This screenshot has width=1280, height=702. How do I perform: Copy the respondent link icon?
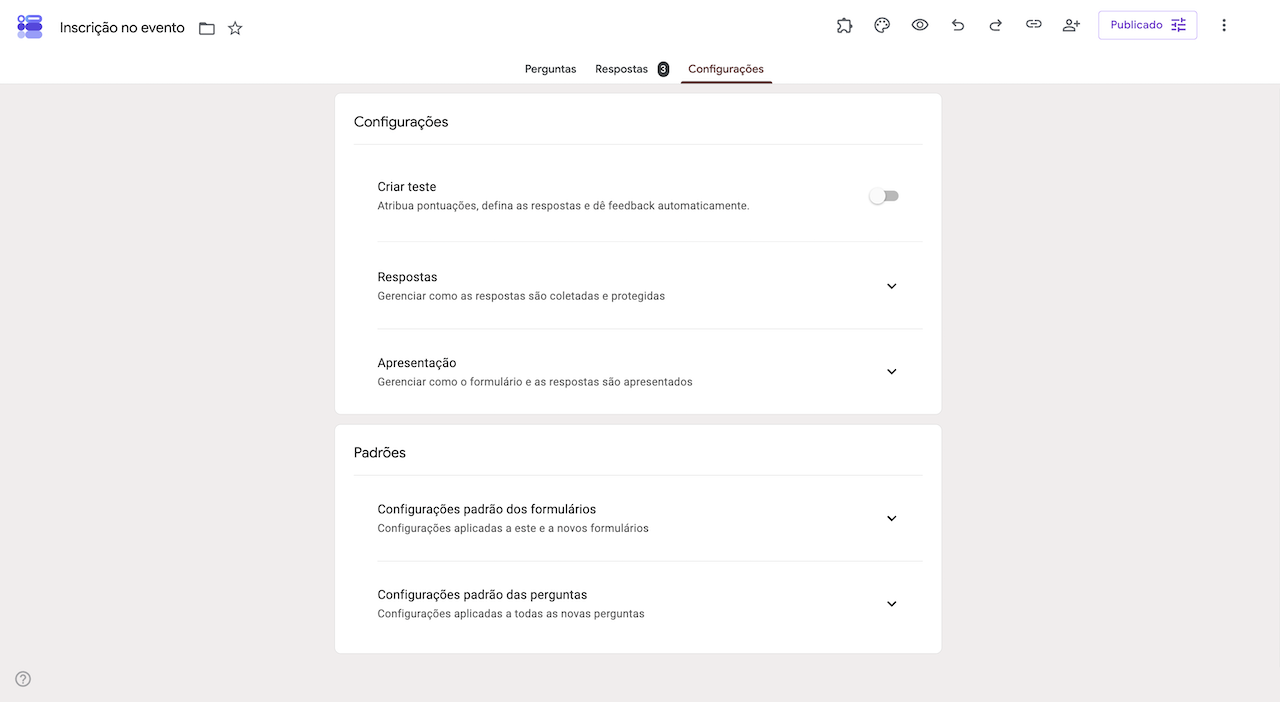click(1034, 25)
